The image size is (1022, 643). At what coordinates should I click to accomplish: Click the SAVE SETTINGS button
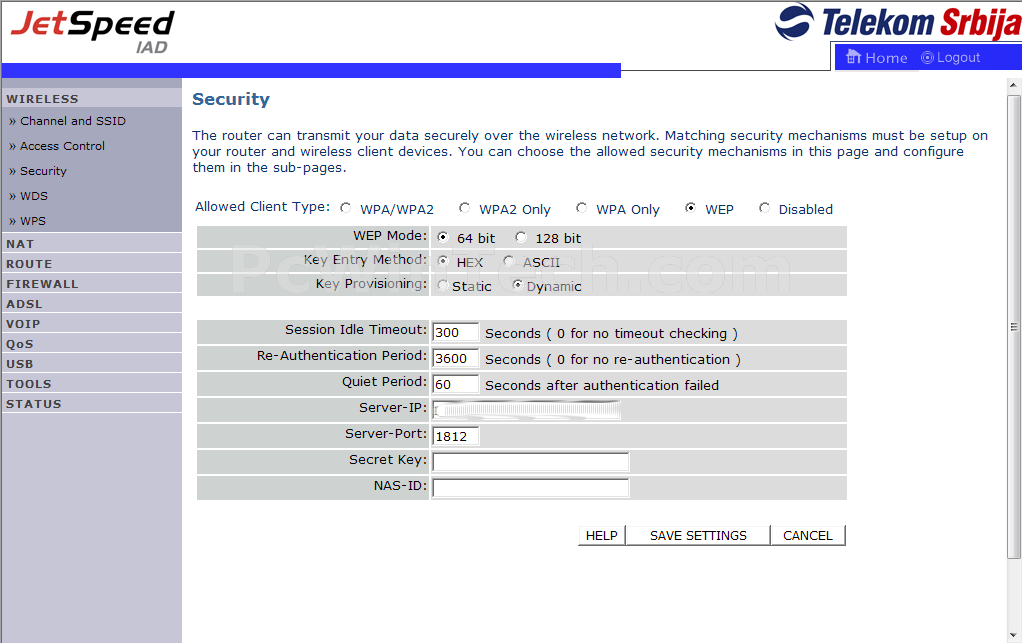[698, 536]
